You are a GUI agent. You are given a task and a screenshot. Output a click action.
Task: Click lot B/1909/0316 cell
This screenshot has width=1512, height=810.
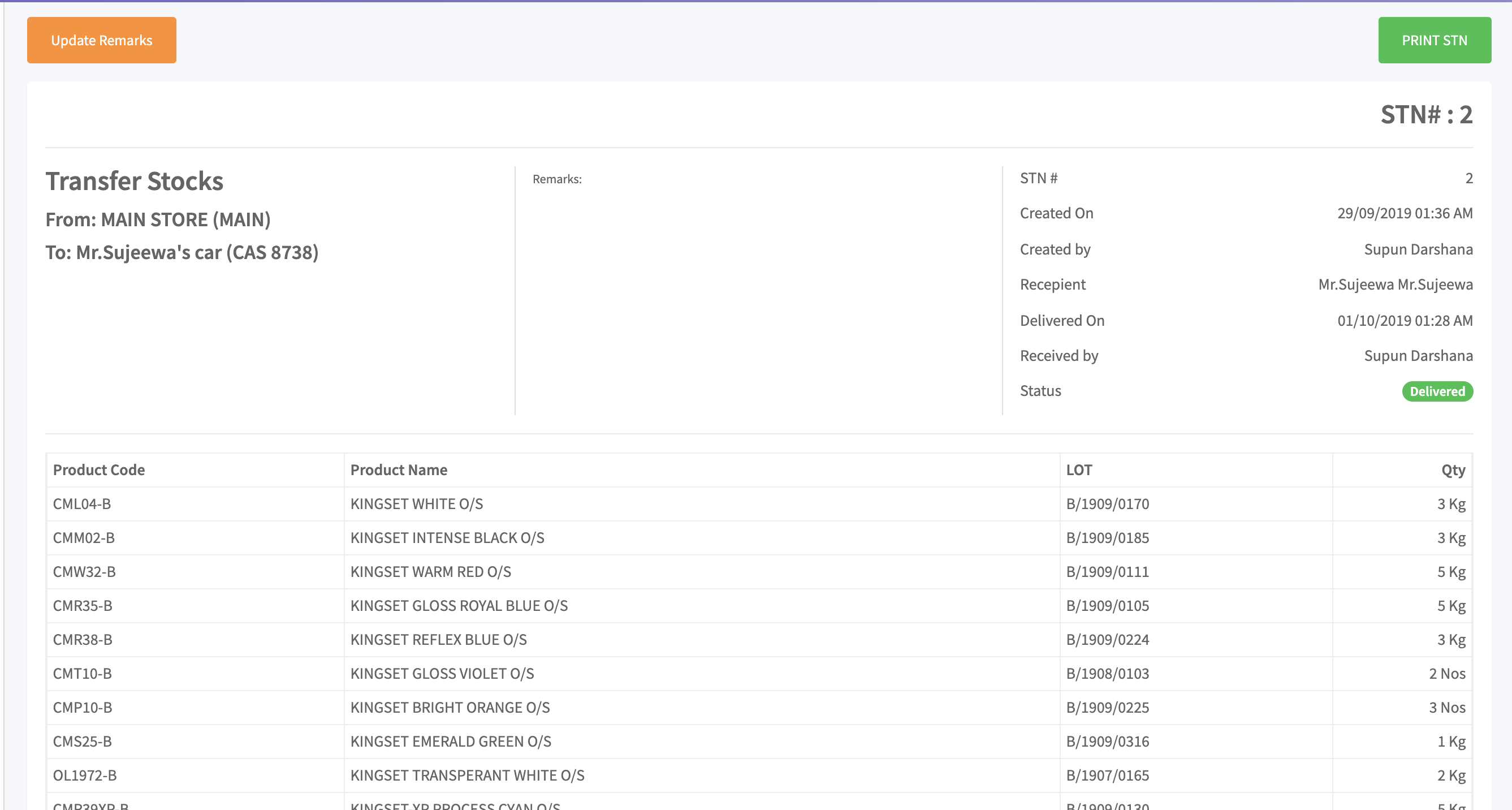click(1108, 742)
